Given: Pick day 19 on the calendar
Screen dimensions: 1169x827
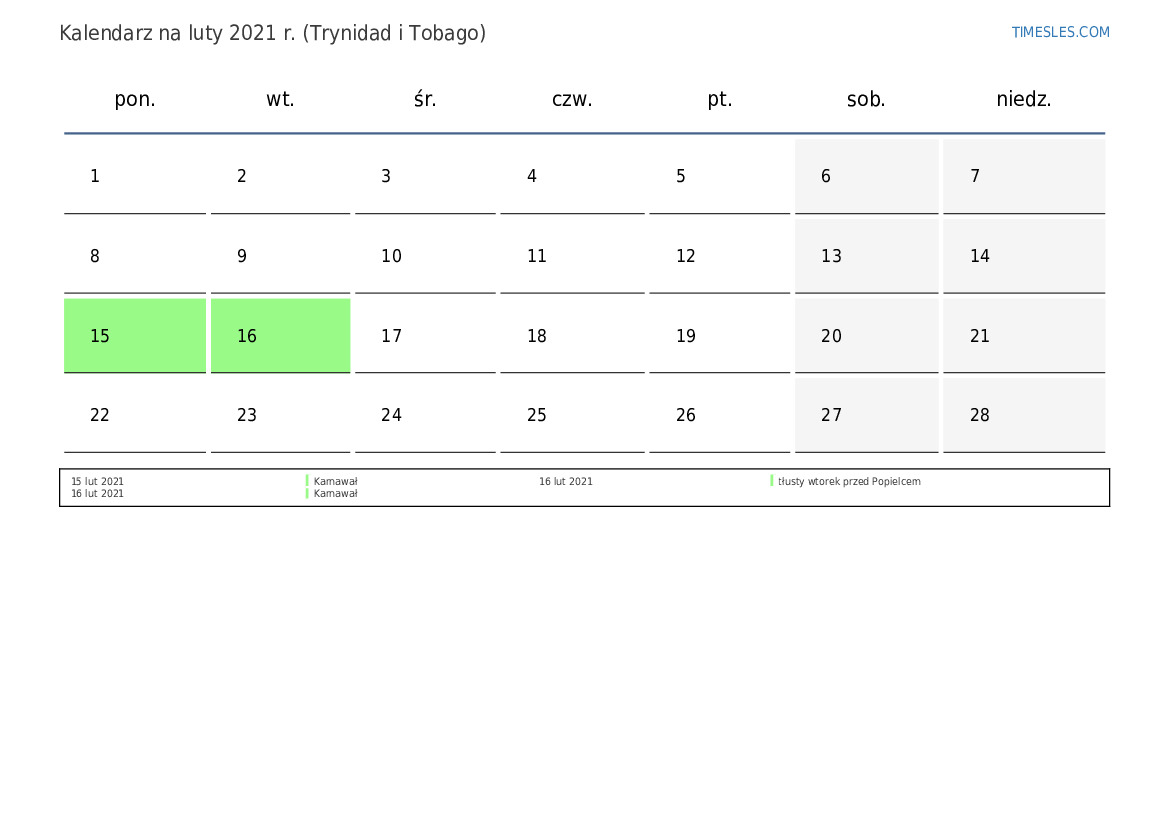Looking at the screenshot, I should [719, 336].
